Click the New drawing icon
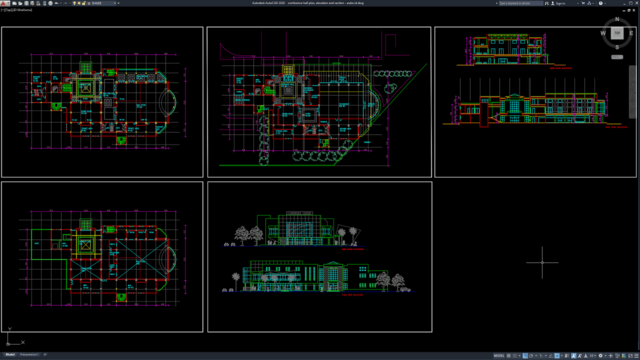This screenshot has width=640, height=360. point(14,3)
